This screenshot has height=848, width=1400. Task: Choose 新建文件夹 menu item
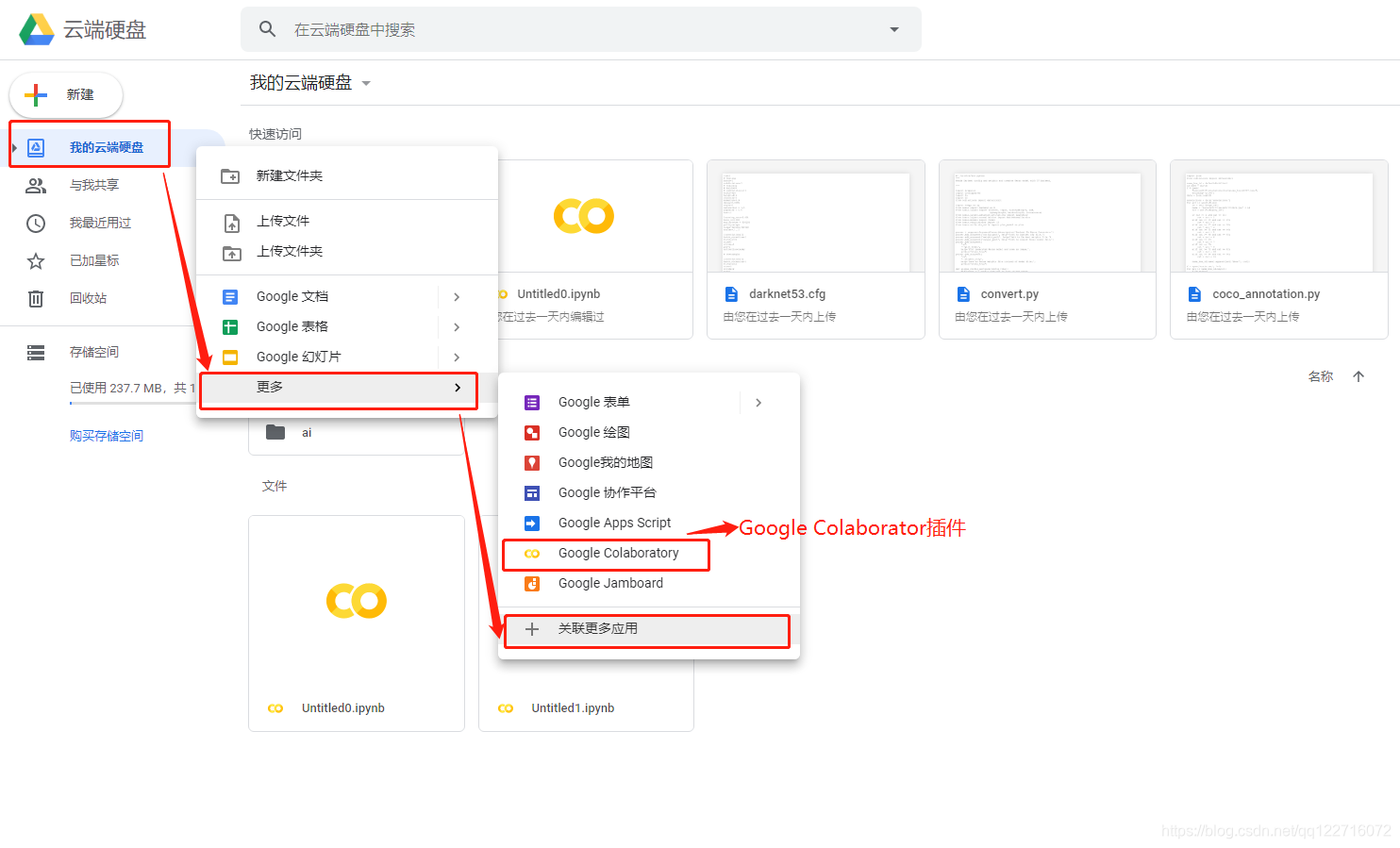click(x=346, y=175)
